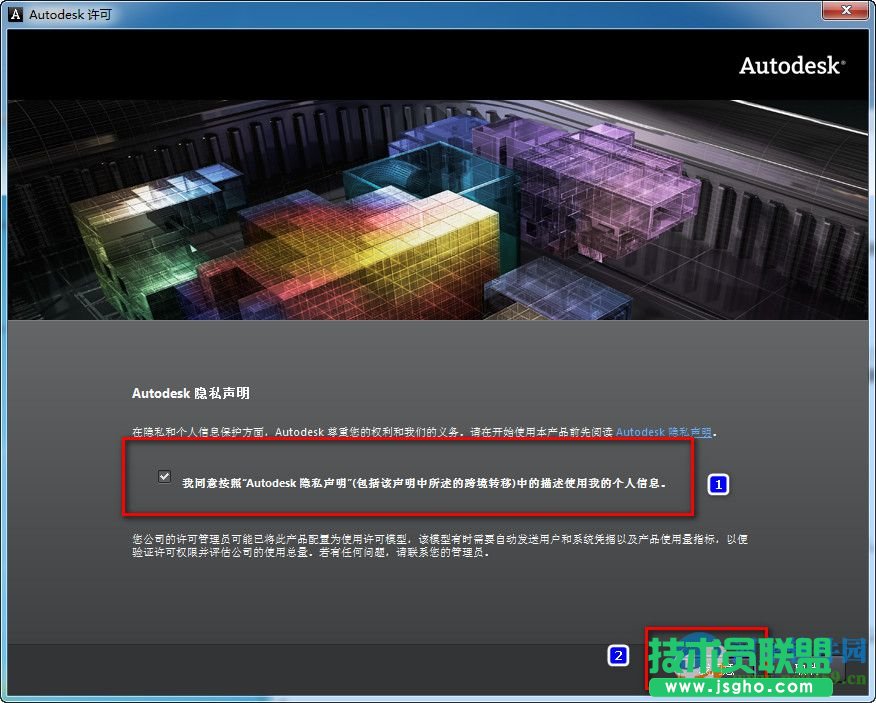Image resolution: width=876 pixels, height=703 pixels.
Task: Close the Autodesk 许可 window
Action: (x=845, y=12)
